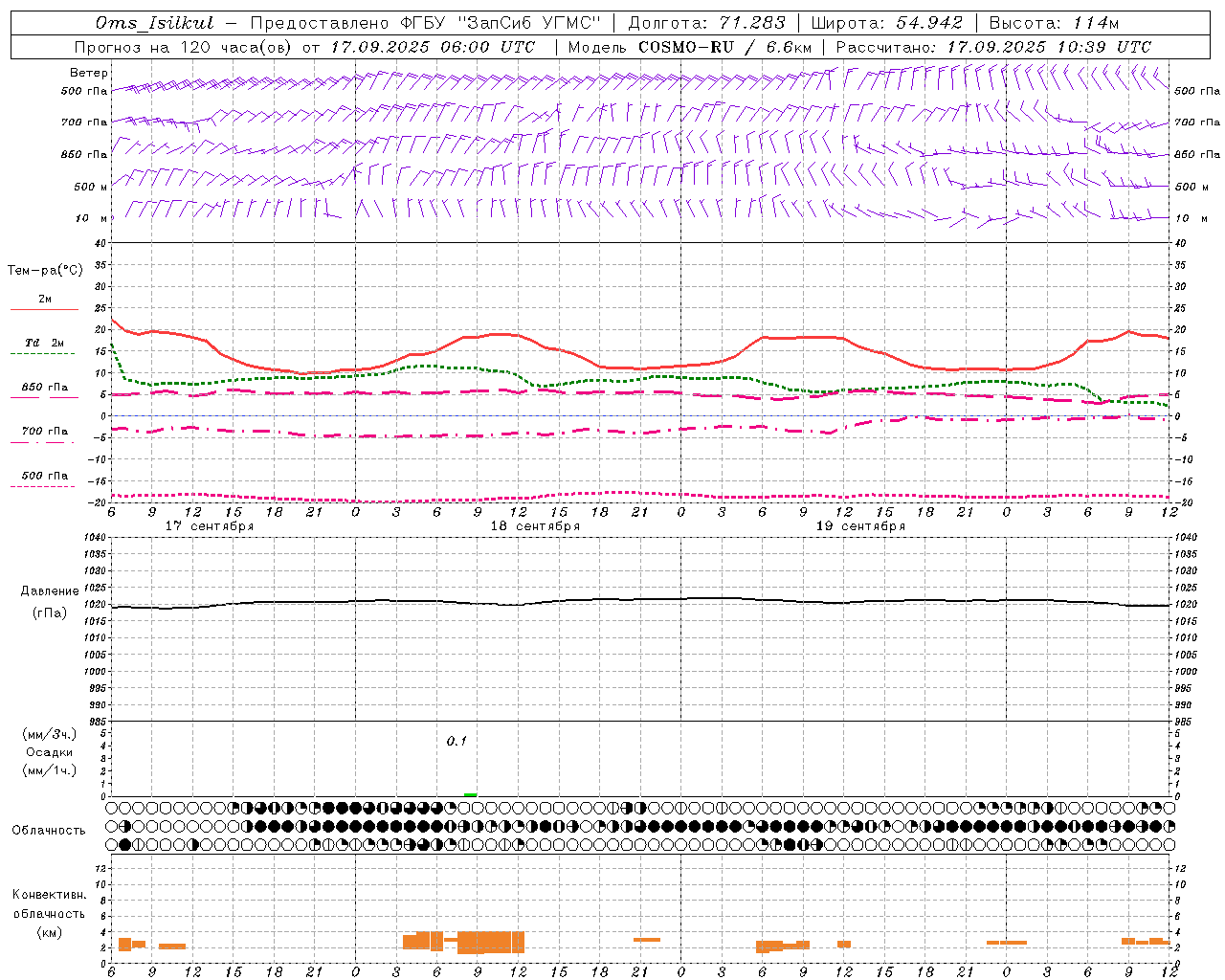Viewport: 1225px width, 980px height.
Task: Click the (км) unit under convective cloudiness
Action: tap(49, 932)
